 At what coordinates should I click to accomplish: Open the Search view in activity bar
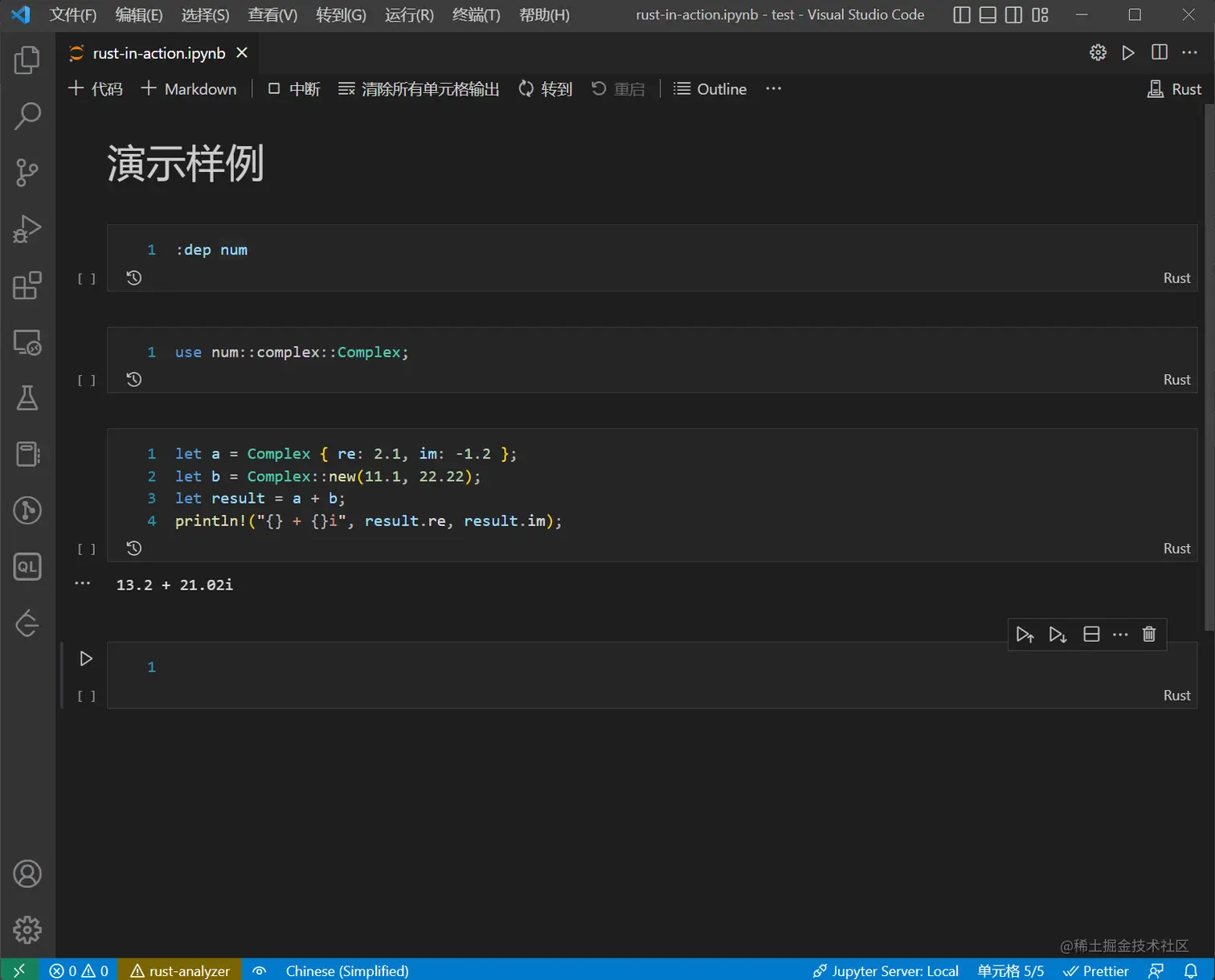(x=27, y=116)
